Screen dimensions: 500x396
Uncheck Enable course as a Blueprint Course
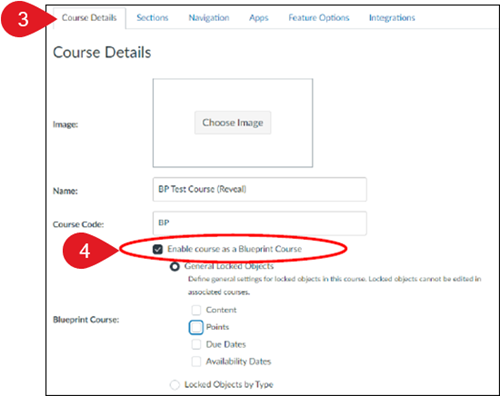coord(158,249)
